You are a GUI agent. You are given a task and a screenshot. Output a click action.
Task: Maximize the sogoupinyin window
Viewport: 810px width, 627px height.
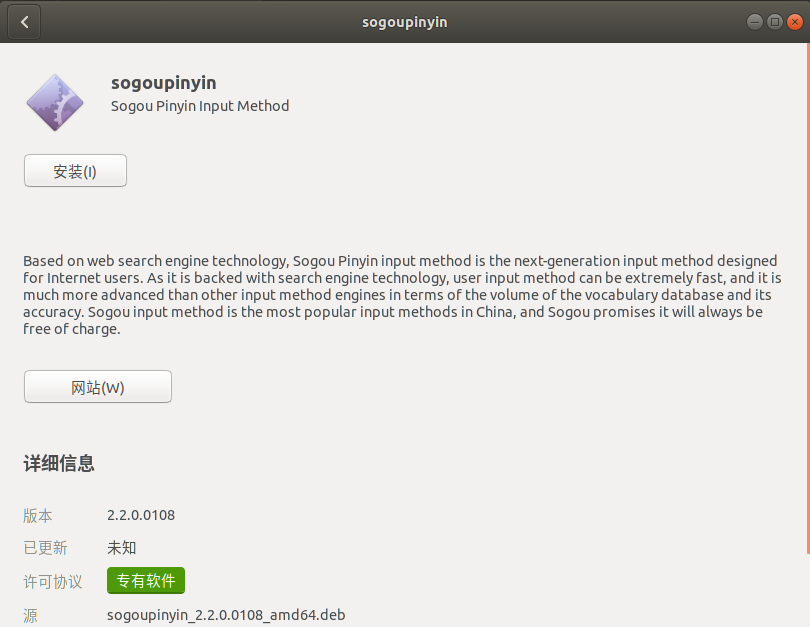773,22
